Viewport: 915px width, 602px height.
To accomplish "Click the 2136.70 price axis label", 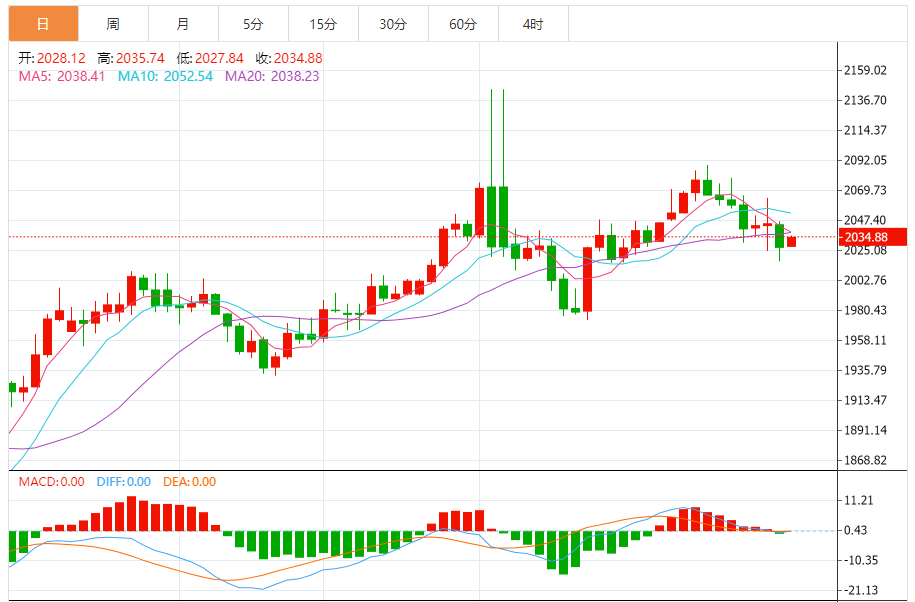I will tap(865, 100).
